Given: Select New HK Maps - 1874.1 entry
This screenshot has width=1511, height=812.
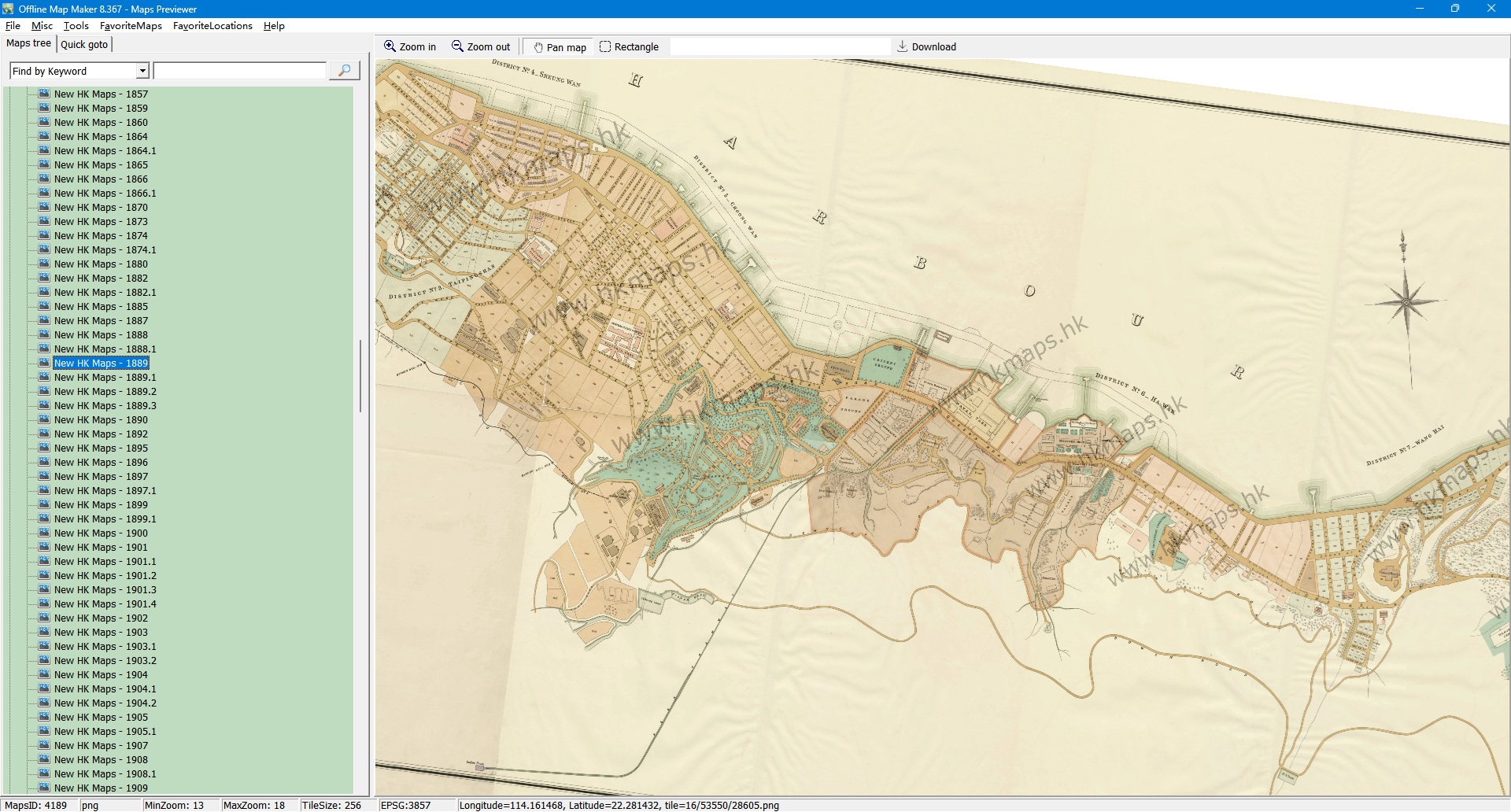Looking at the screenshot, I should [105, 250].
